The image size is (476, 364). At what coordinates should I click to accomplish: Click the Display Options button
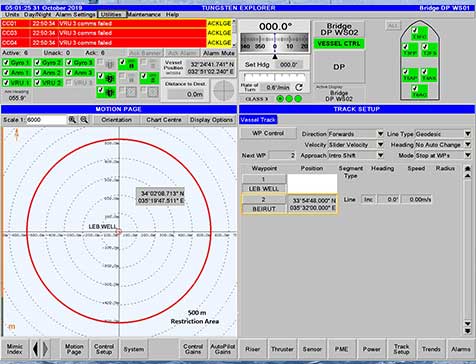(211, 120)
